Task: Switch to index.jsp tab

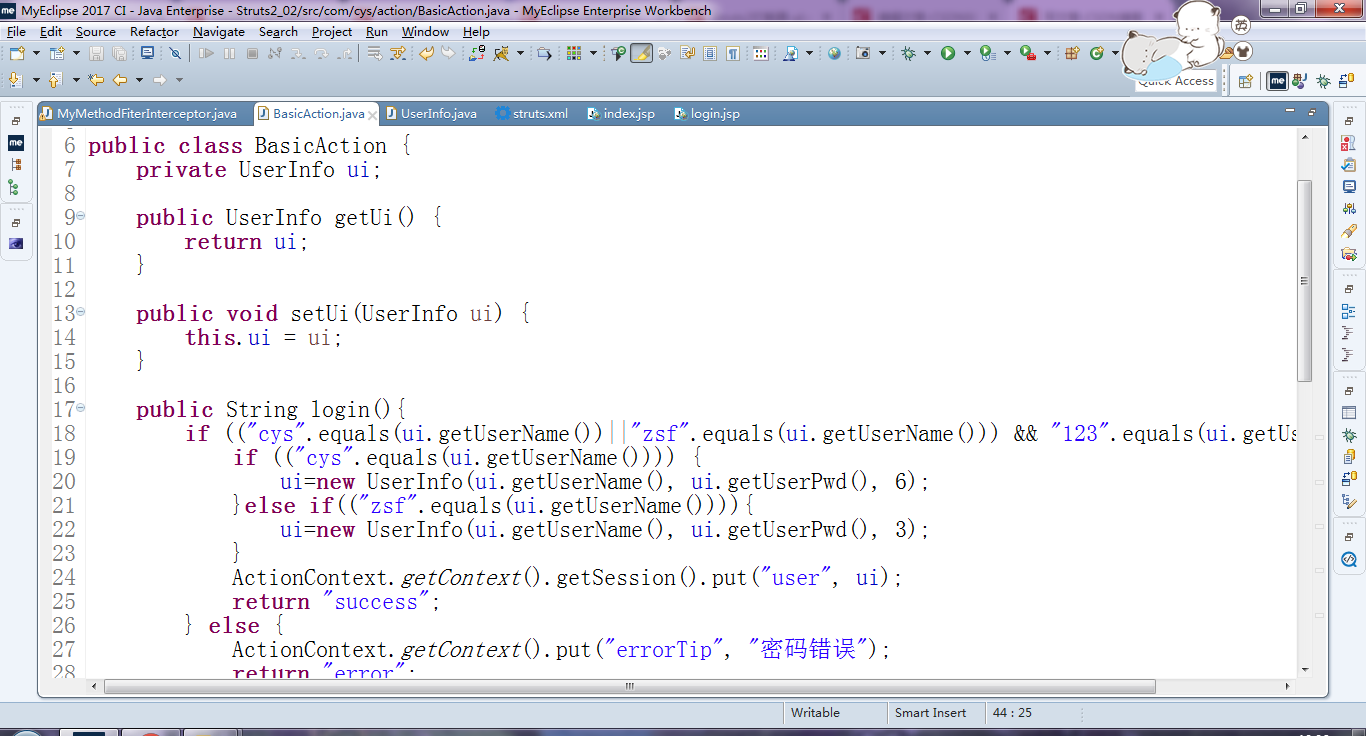Action: (620, 113)
